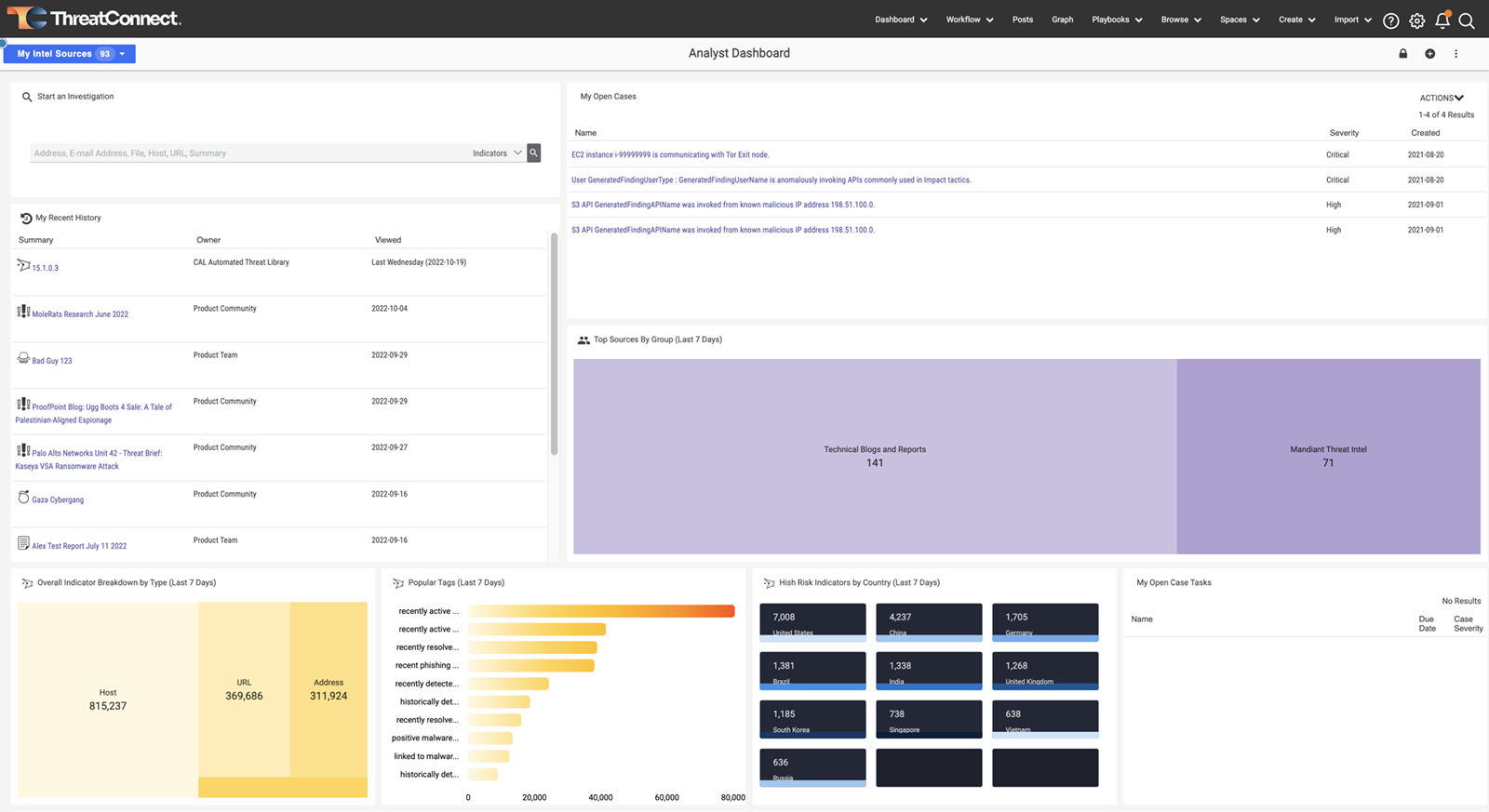
Task: Open the MoleRats Research June 2022 link
Action: pos(80,314)
